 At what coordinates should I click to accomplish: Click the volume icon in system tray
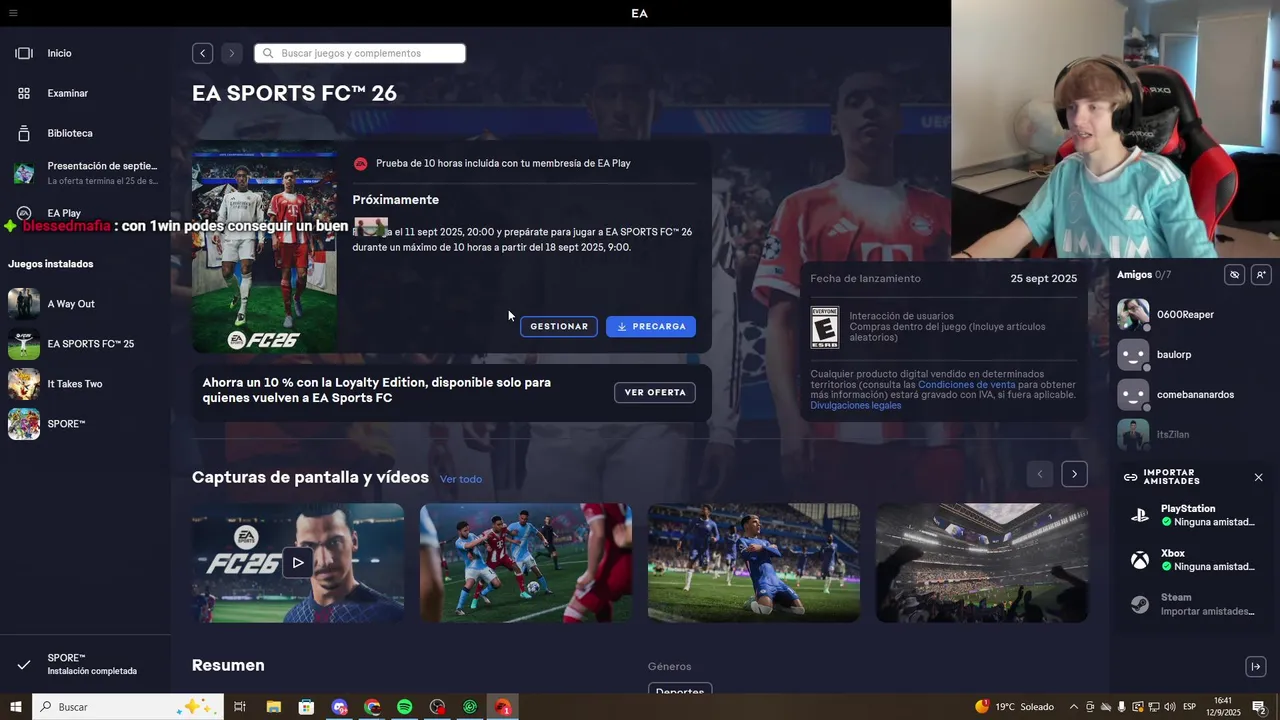(x=1168, y=707)
